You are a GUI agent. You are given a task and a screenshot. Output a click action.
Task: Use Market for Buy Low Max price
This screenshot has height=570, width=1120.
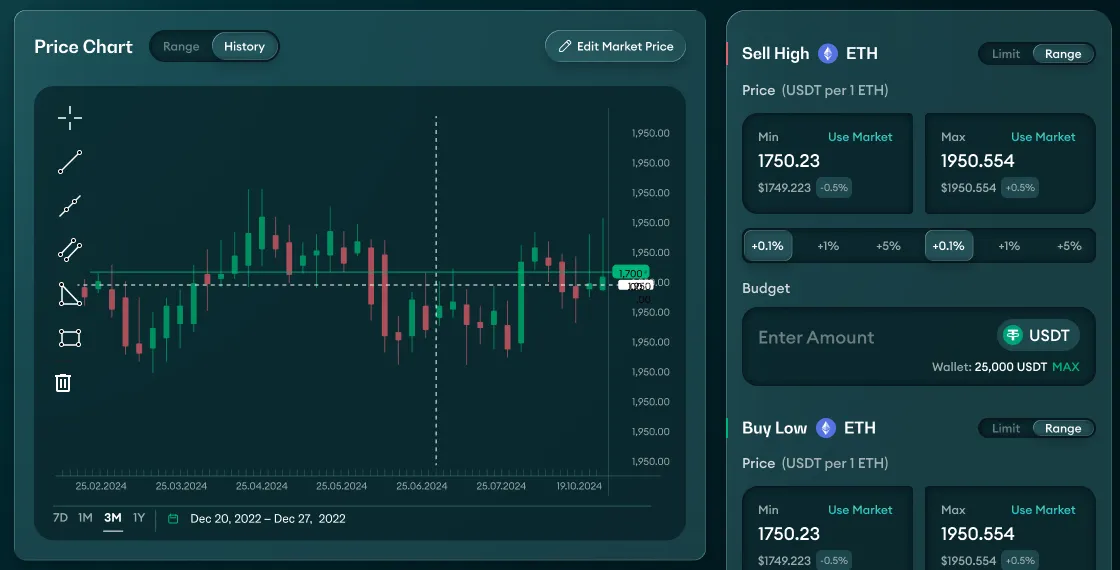1043,510
